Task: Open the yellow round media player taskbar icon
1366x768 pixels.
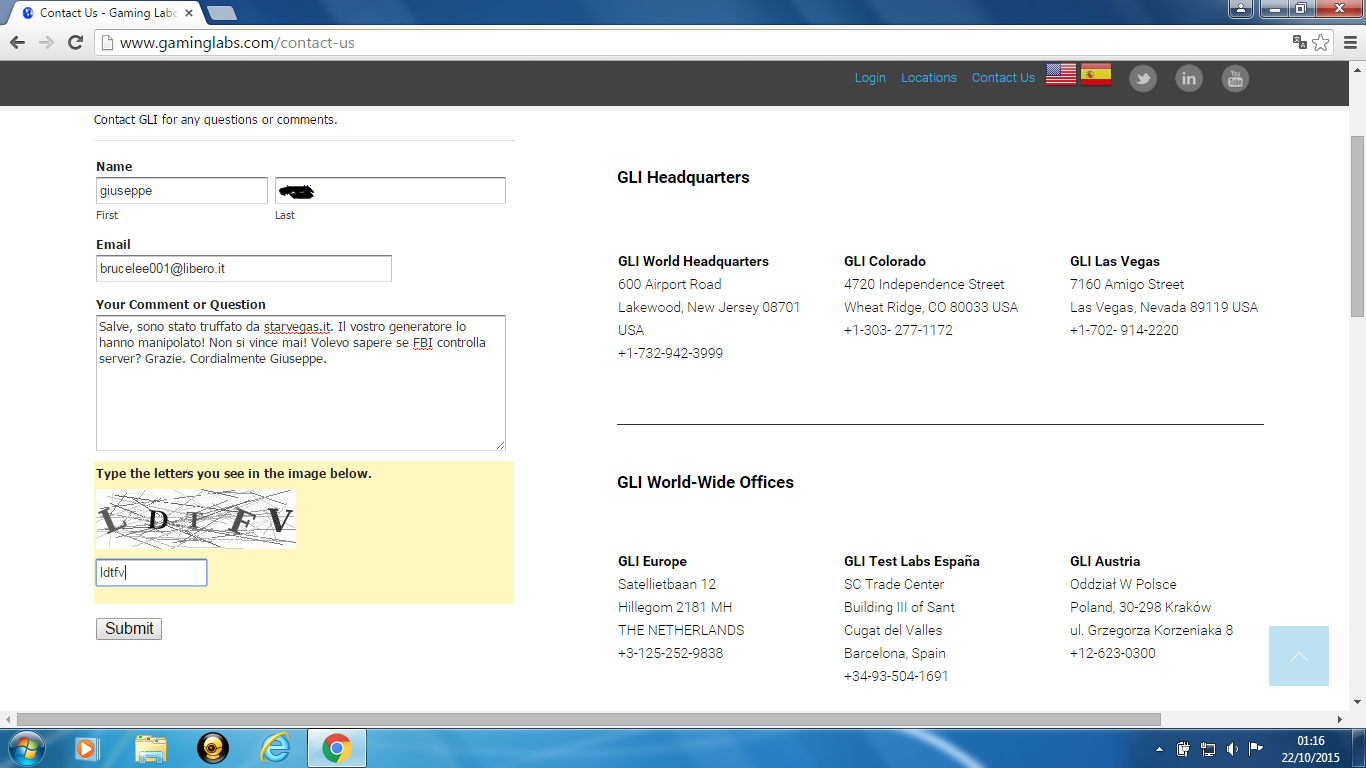Action: [x=213, y=748]
